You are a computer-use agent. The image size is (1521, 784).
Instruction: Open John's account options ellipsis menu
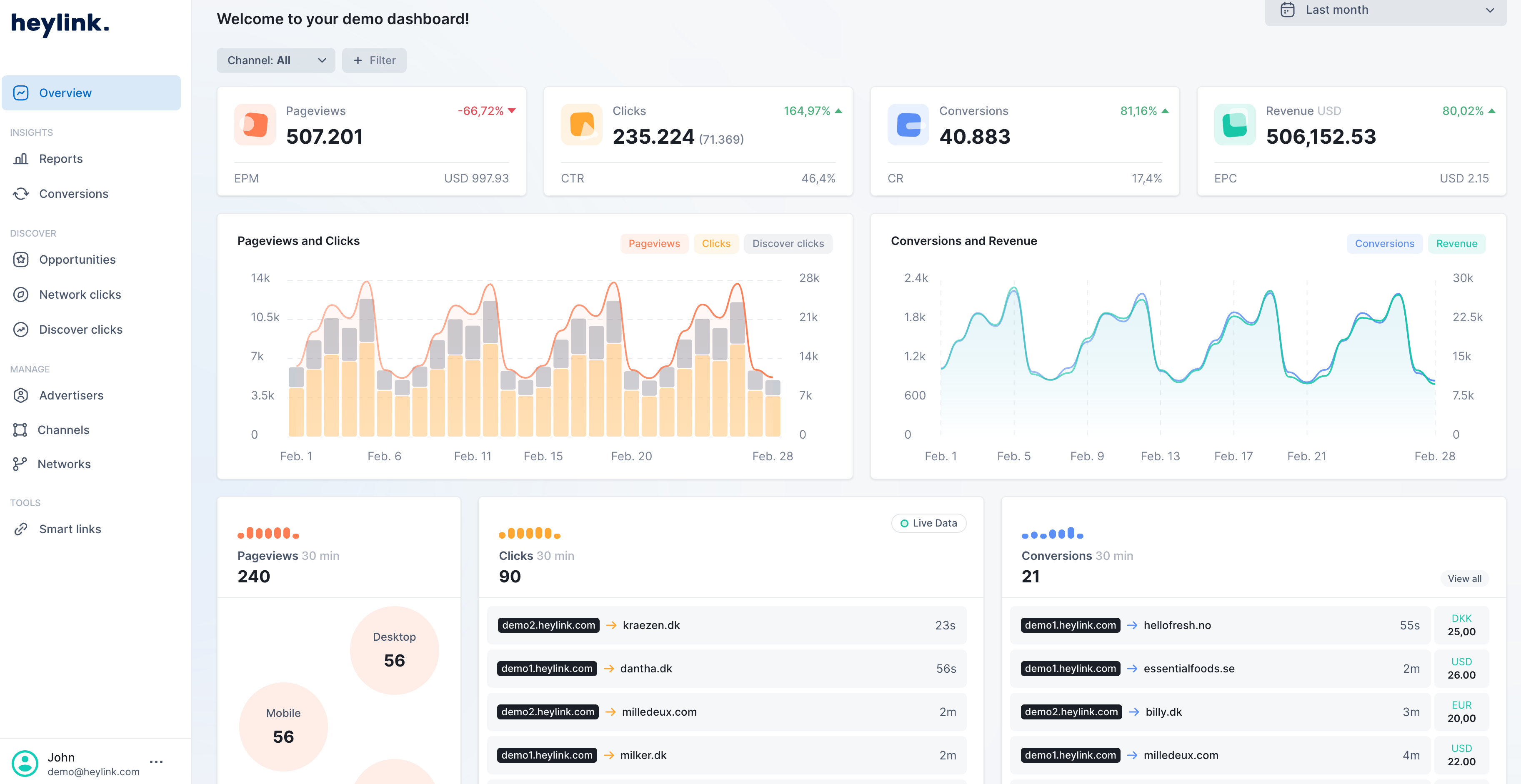pyautogui.click(x=156, y=762)
